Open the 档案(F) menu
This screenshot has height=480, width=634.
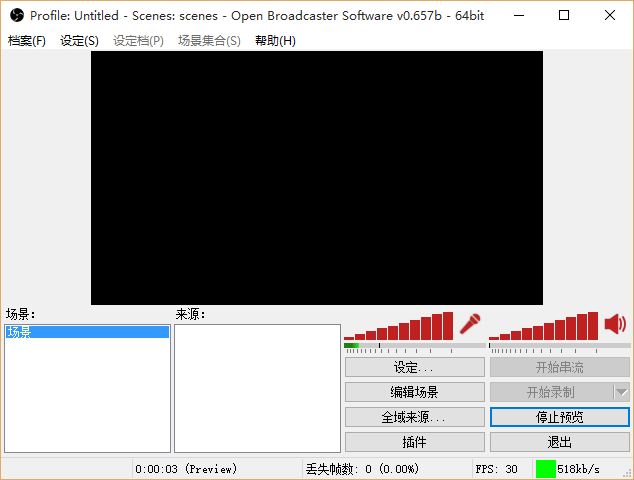pyautogui.click(x=27, y=41)
